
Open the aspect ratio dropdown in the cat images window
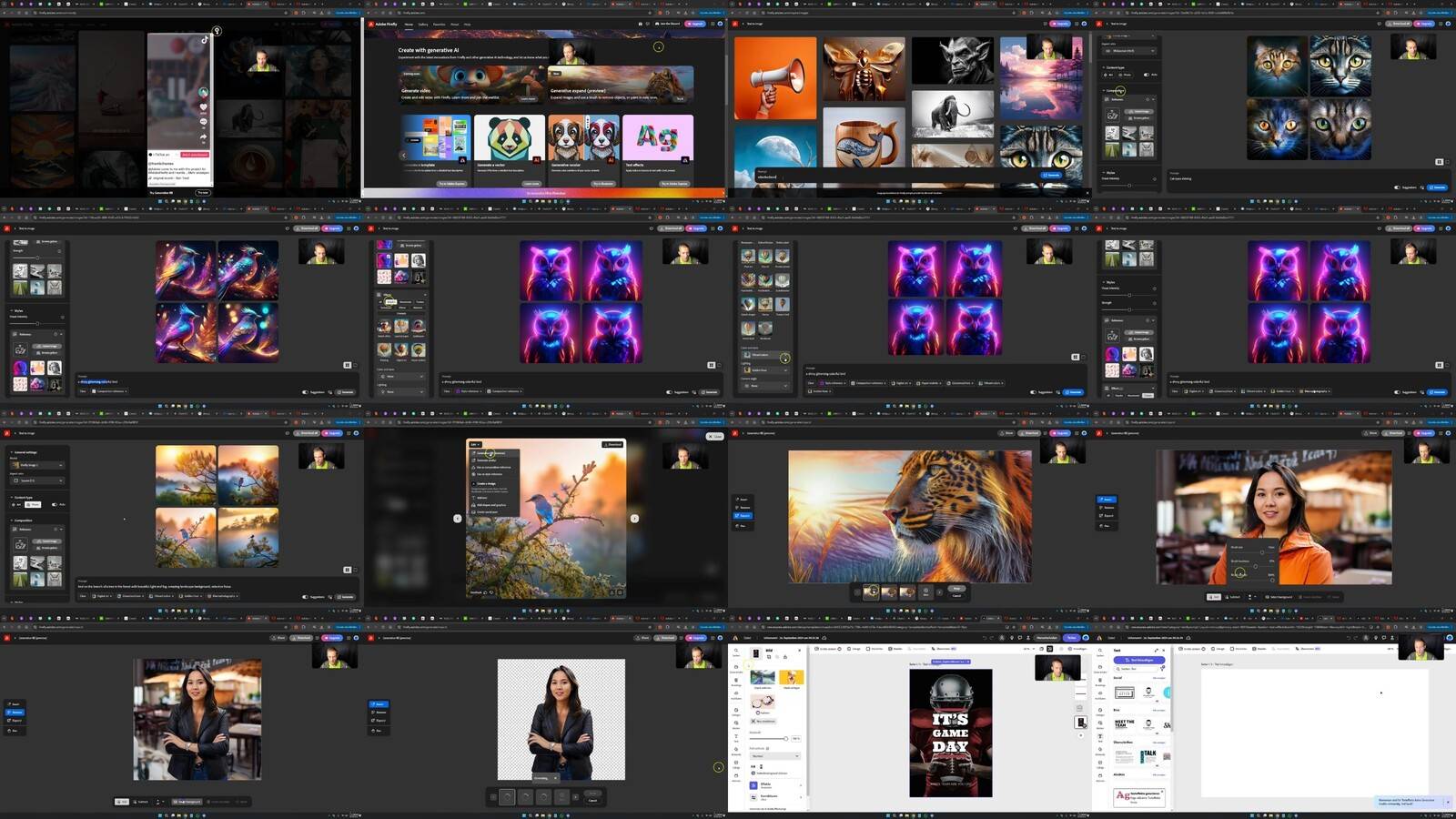point(1129,51)
